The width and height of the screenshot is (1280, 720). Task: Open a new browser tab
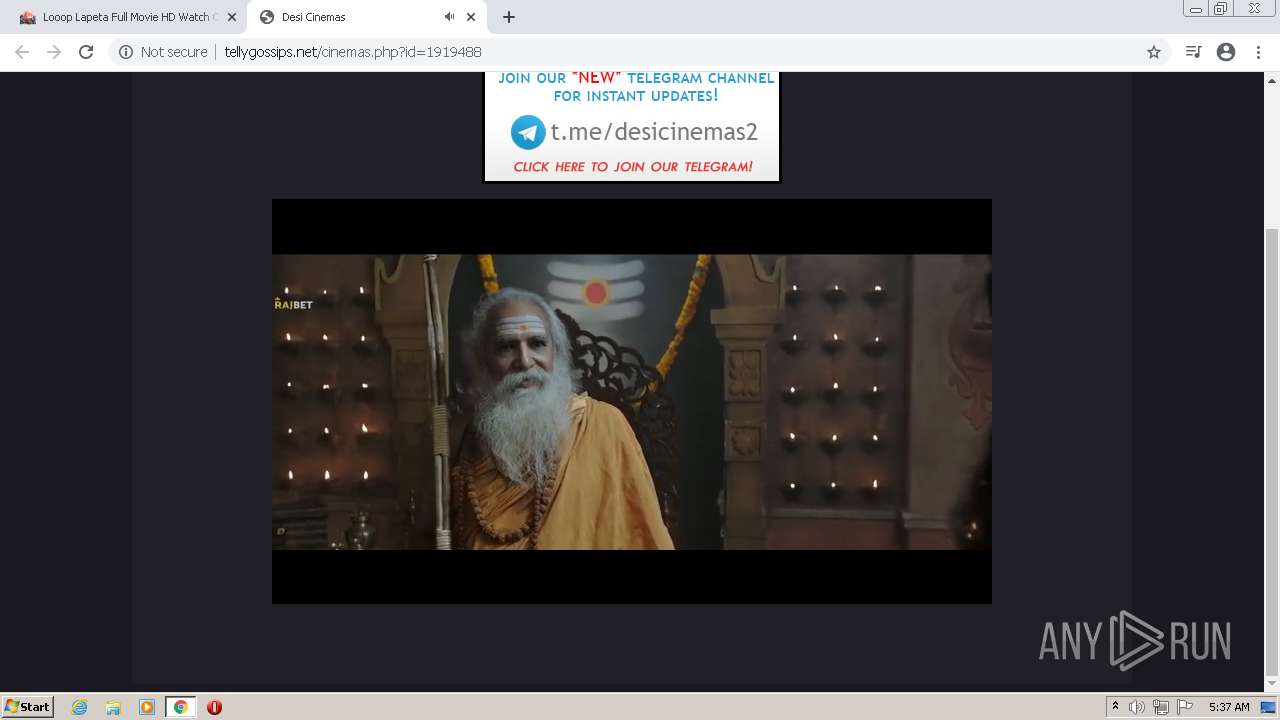click(509, 17)
